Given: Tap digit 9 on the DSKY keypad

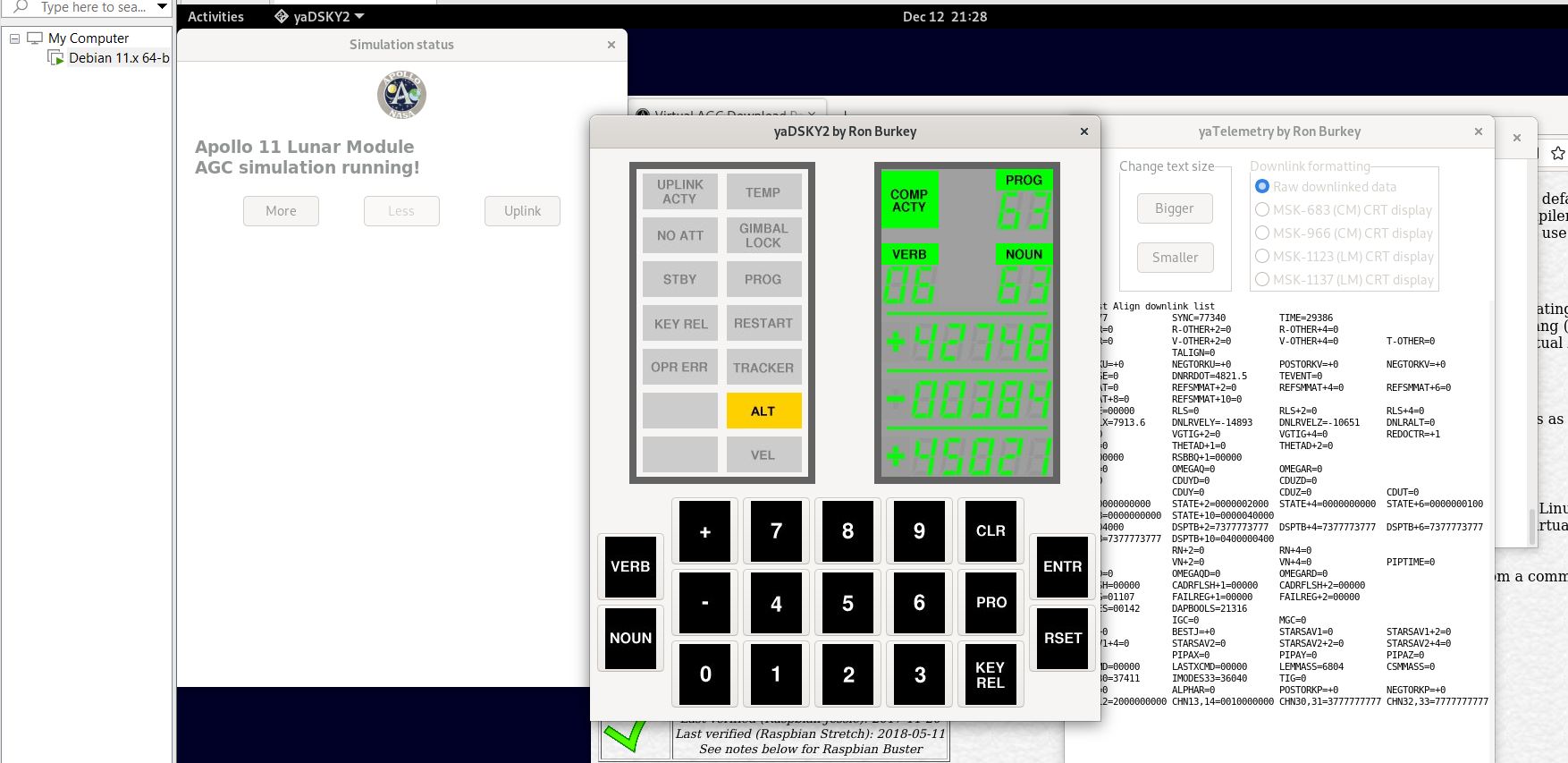Looking at the screenshot, I should 919,531.
